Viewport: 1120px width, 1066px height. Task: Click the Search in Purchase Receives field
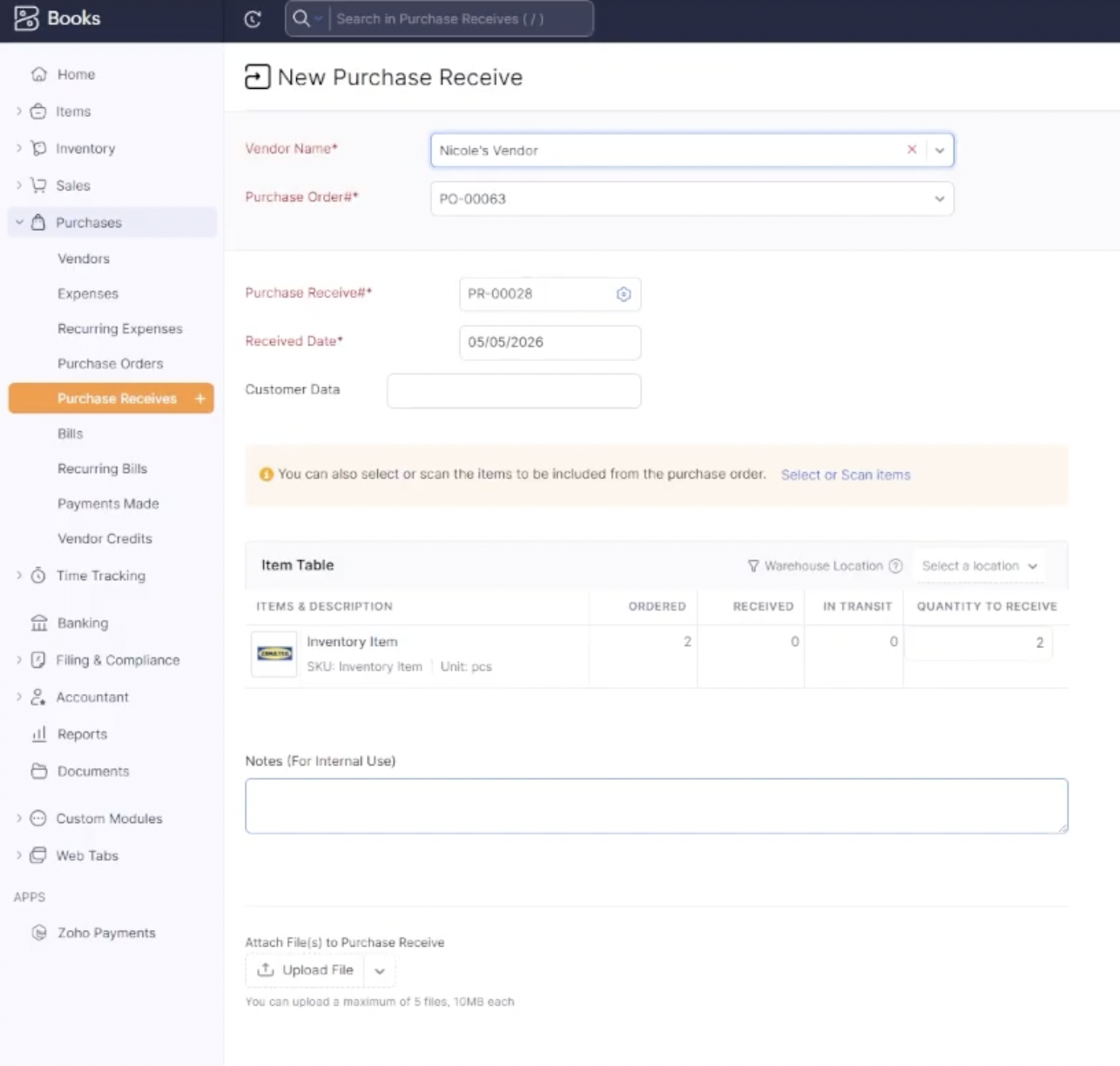click(x=460, y=19)
